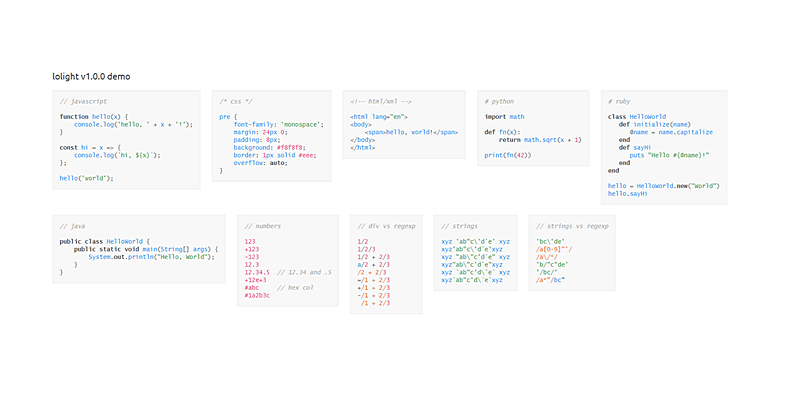The height and width of the screenshot is (400, 800).
Task: Click the "hello.sayHi" line in Ruby block
Action: point(628,193)
